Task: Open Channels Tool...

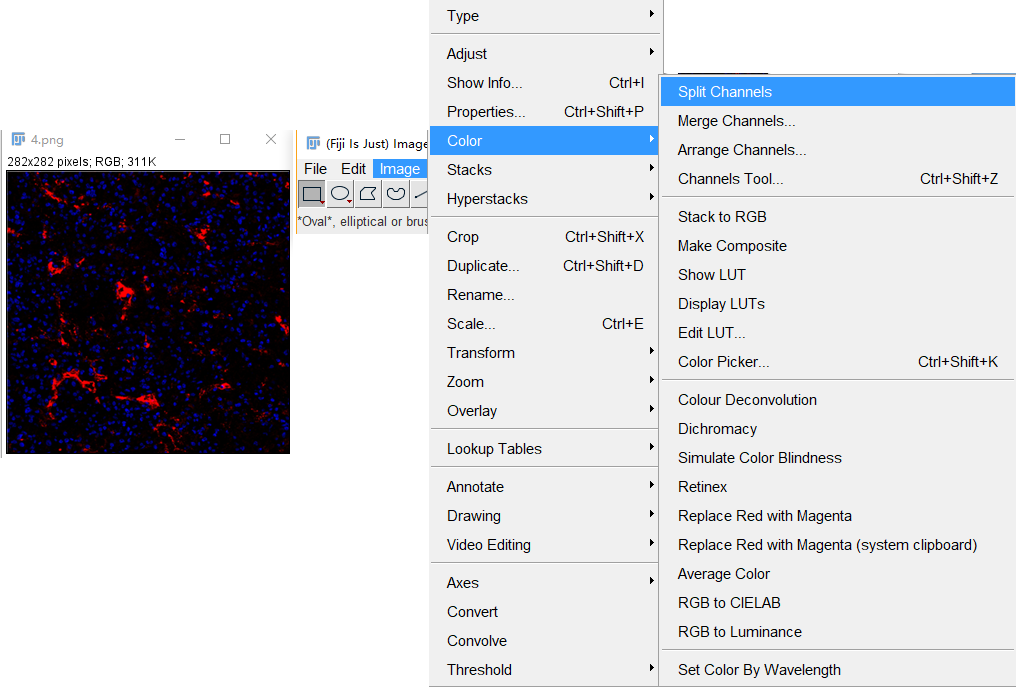Action: 838,179
